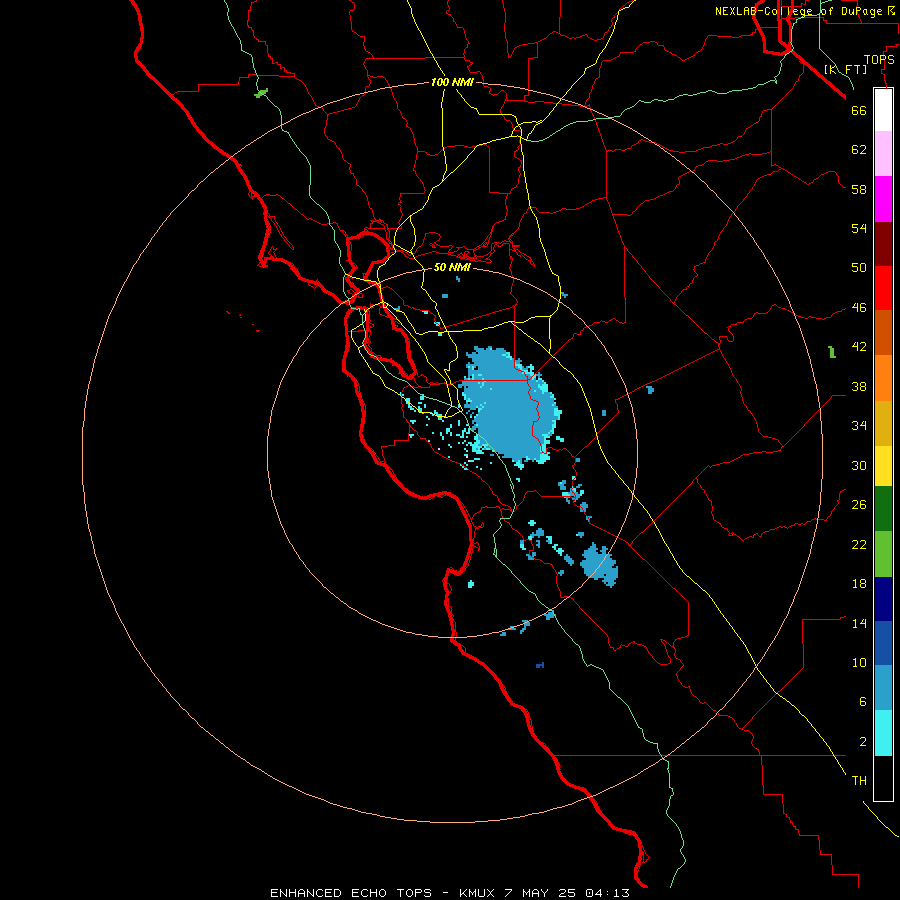The image size is (900, 900).
Task: Click the bright red 50 kft swatch
Action: click(x=883, y=288)
